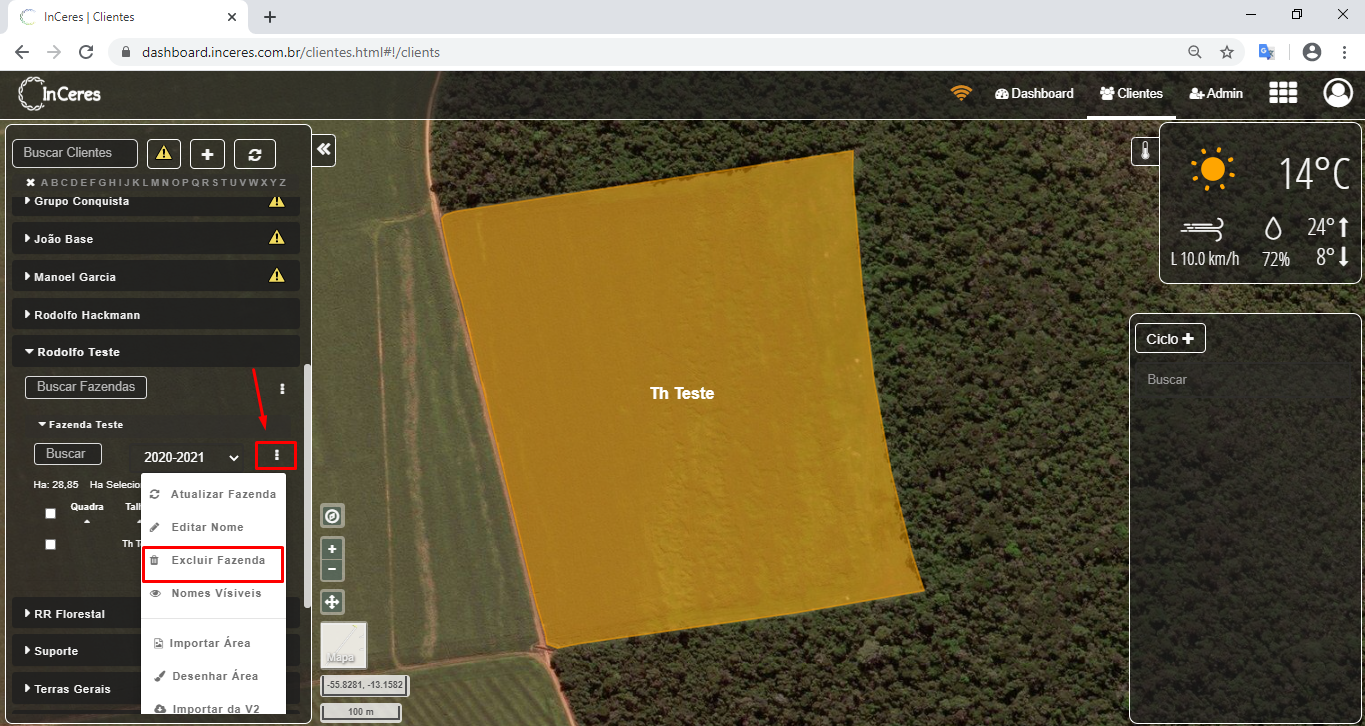Expand RR Florestal client
The height and width of the screenshot is (726, 1365).
pyautogui.click(x=76, y=613)
